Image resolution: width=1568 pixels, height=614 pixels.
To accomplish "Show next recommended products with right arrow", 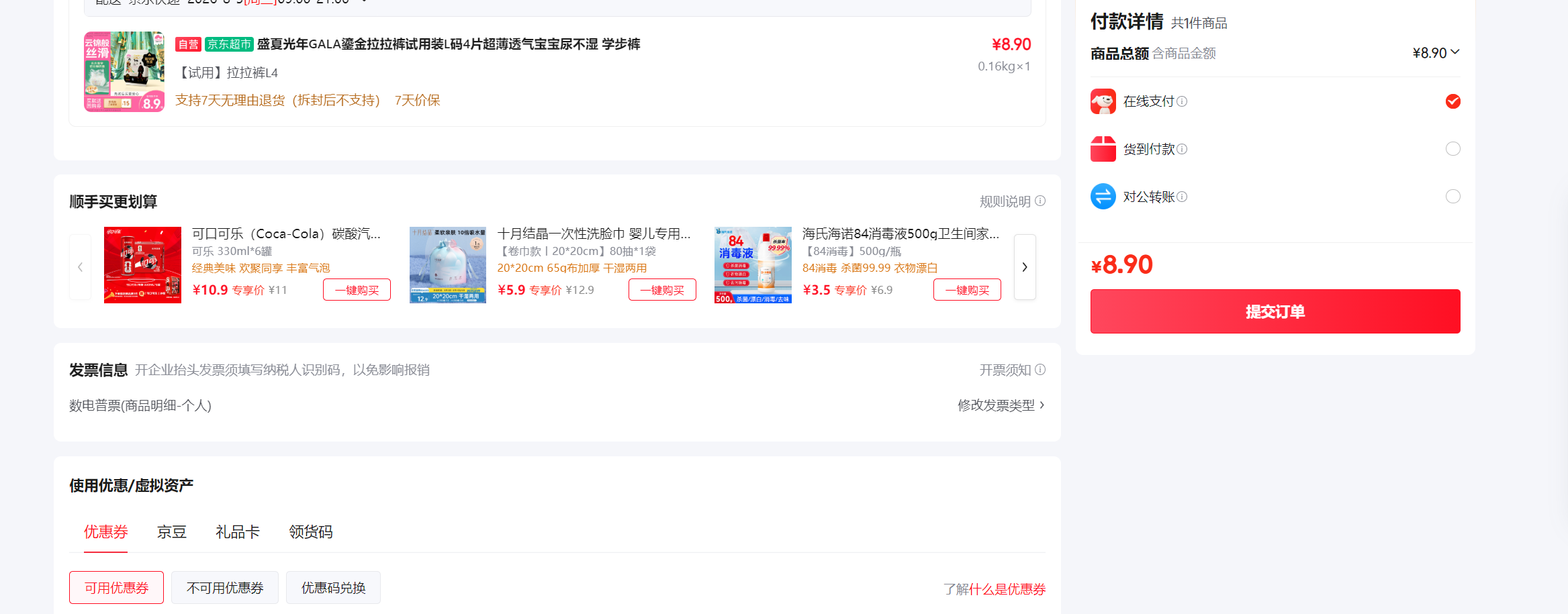I will [x=1025, y=267].
